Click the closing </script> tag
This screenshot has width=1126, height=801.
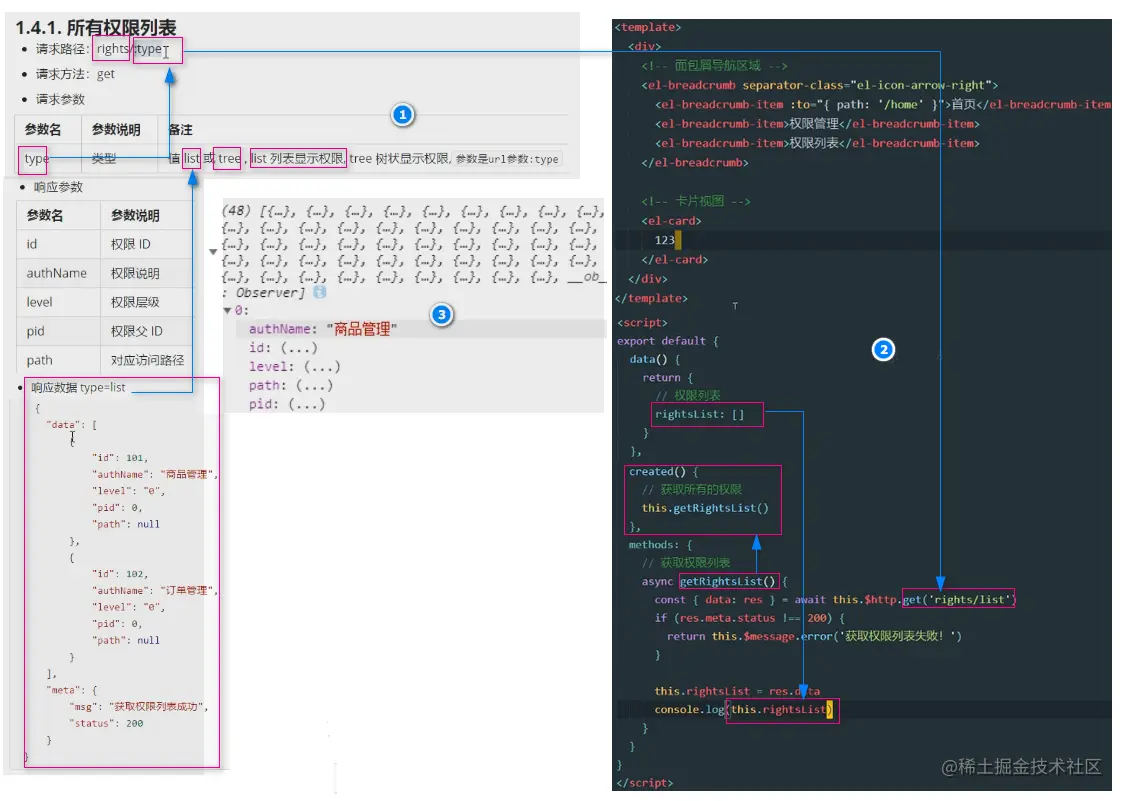pyautogui.click(x=644, y=783)
